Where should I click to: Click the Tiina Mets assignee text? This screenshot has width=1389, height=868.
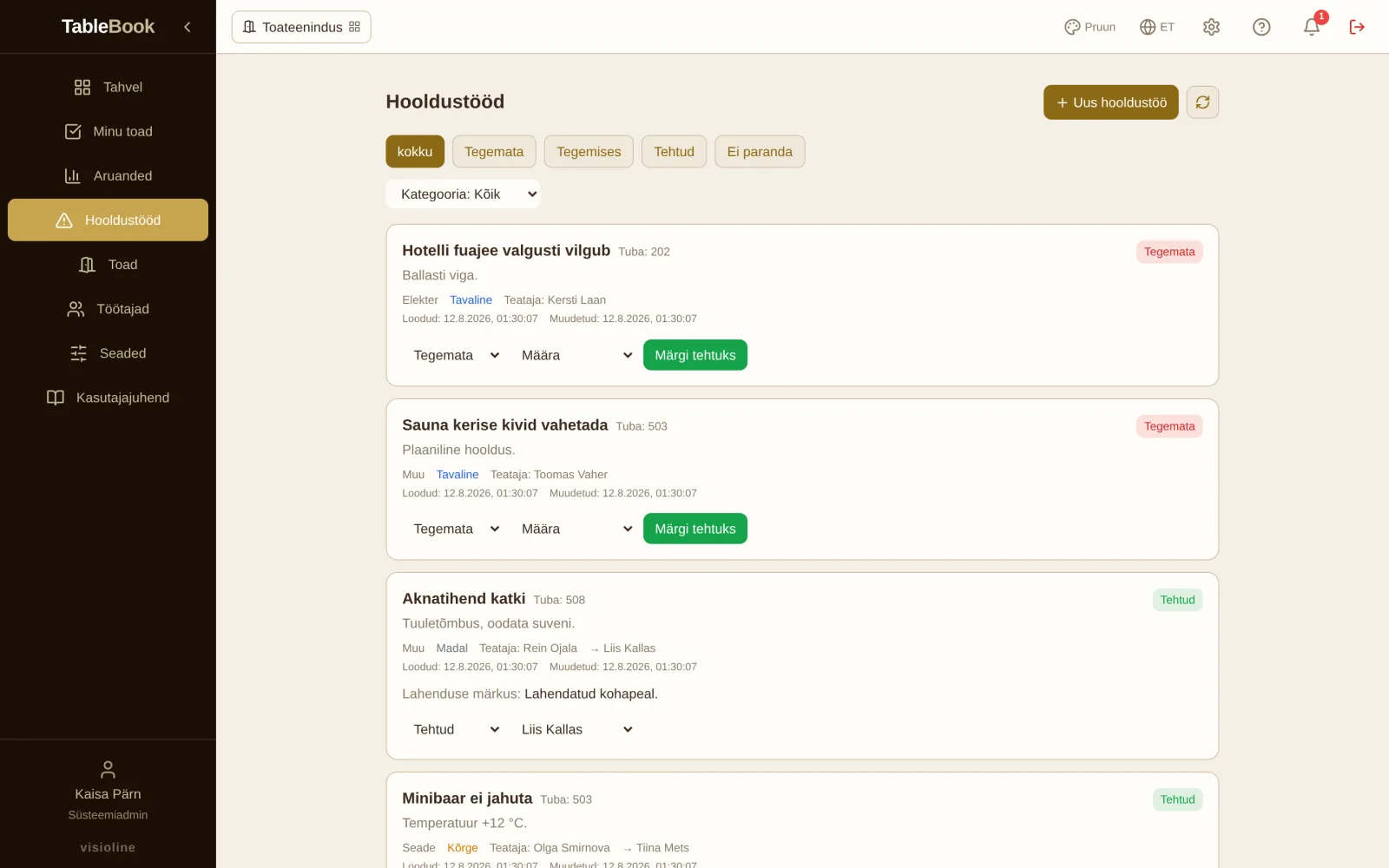click(x=662, y=848)
